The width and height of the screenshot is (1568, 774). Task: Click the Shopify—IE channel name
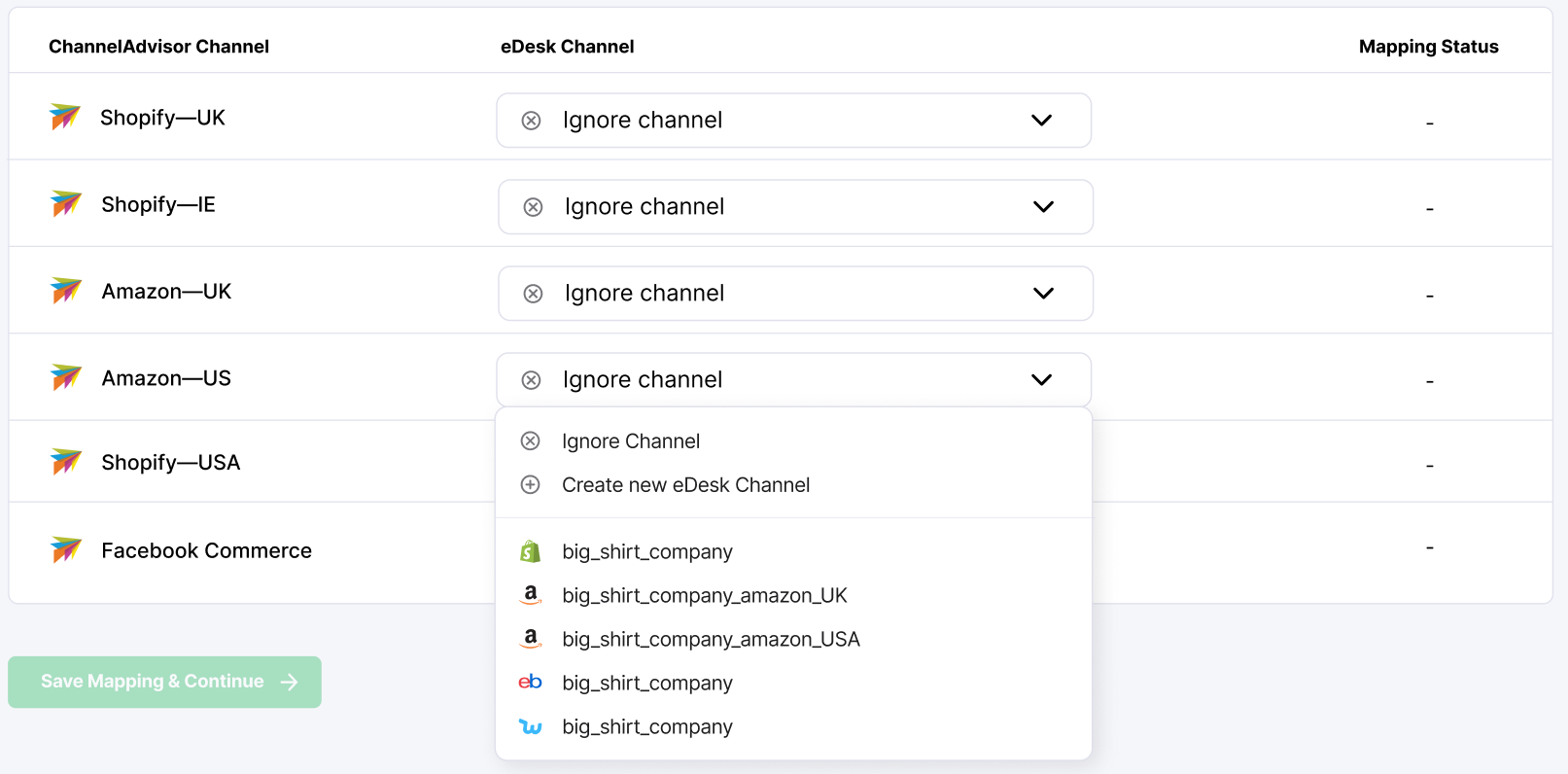158,204
